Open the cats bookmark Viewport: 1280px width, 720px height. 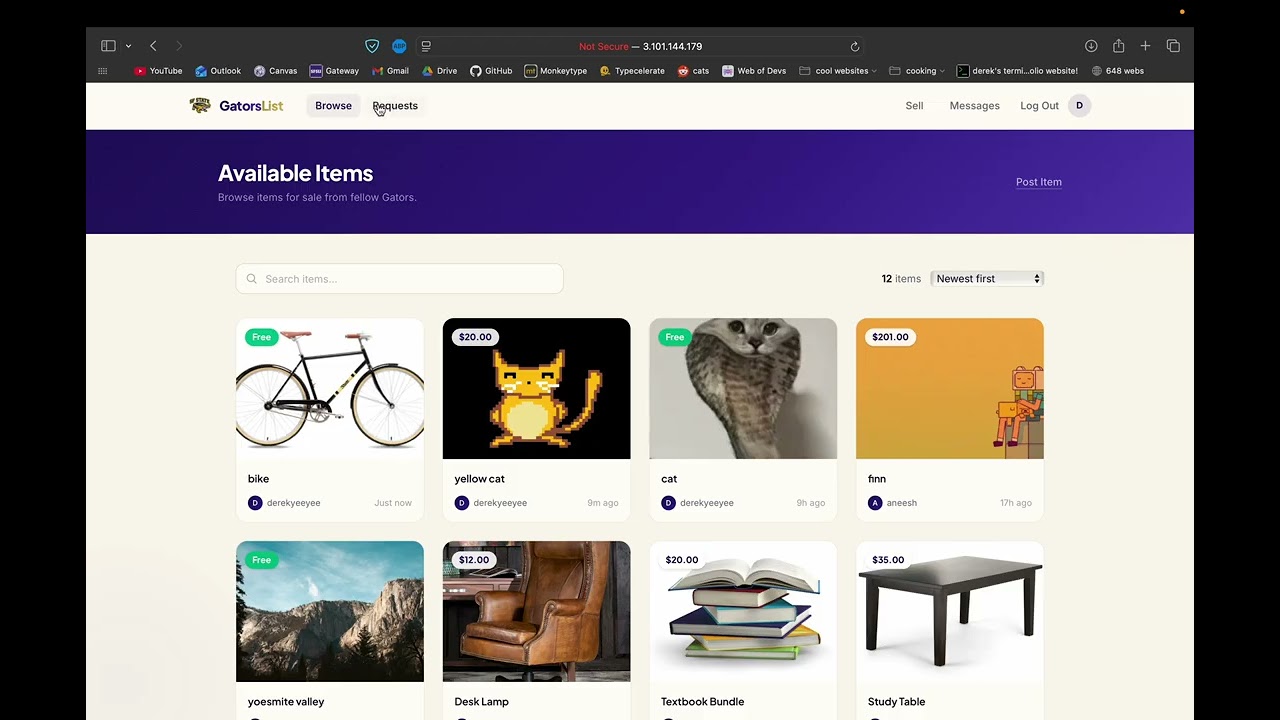[x=693, y=71]
